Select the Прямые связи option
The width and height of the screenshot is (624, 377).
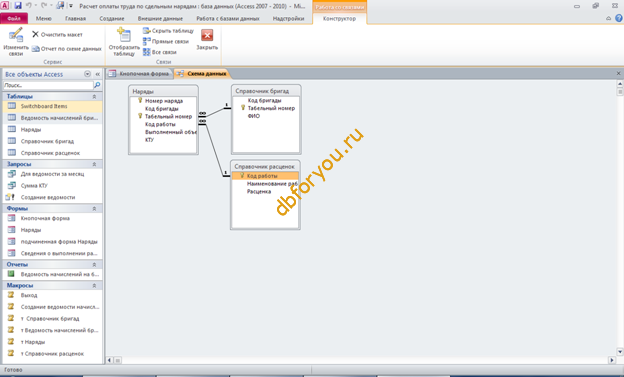click(x=166, y=41)
